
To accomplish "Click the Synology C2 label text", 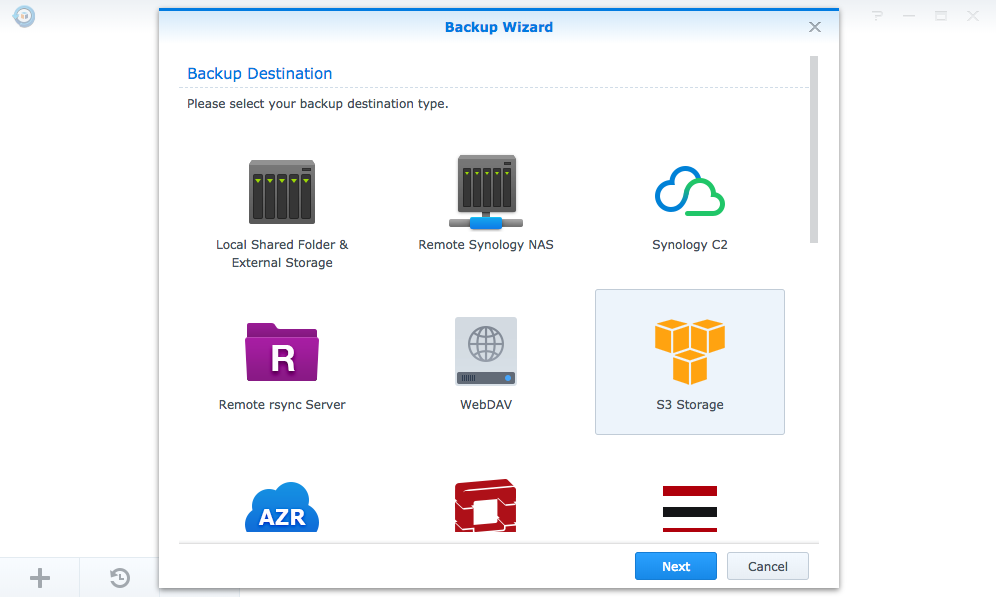I will [x=689, y=245].
